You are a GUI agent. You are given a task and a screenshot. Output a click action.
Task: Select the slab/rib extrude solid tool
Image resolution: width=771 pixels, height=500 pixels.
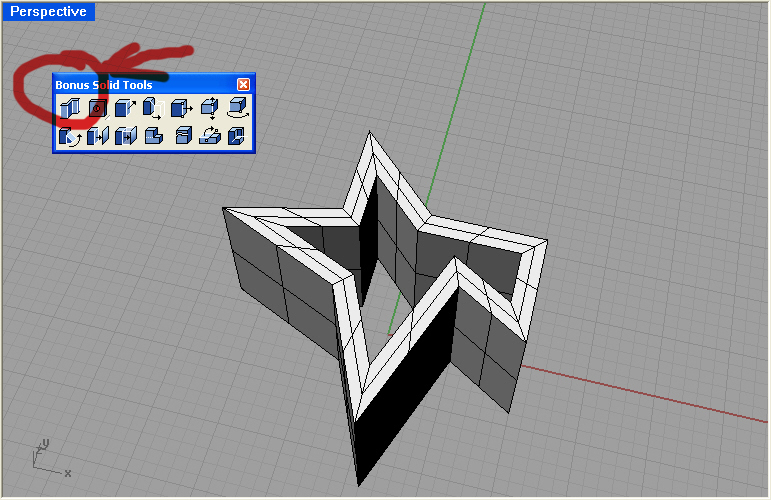[x=69, y=109]
